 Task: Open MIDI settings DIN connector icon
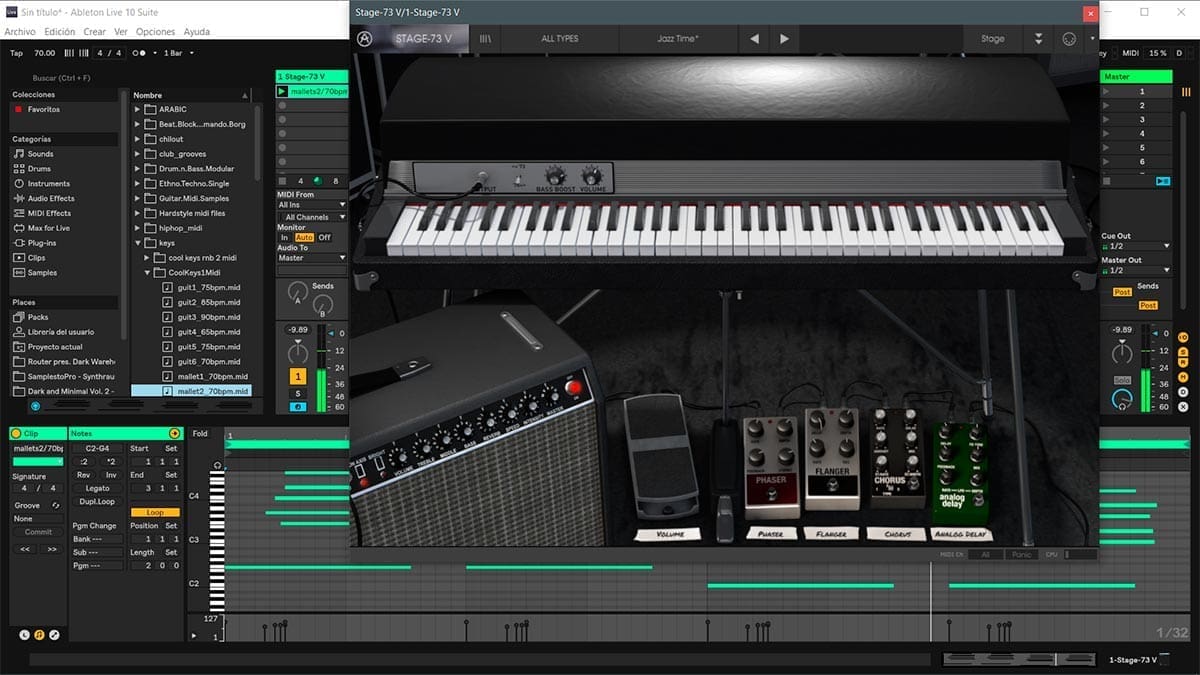click(x=1069, y=39)
